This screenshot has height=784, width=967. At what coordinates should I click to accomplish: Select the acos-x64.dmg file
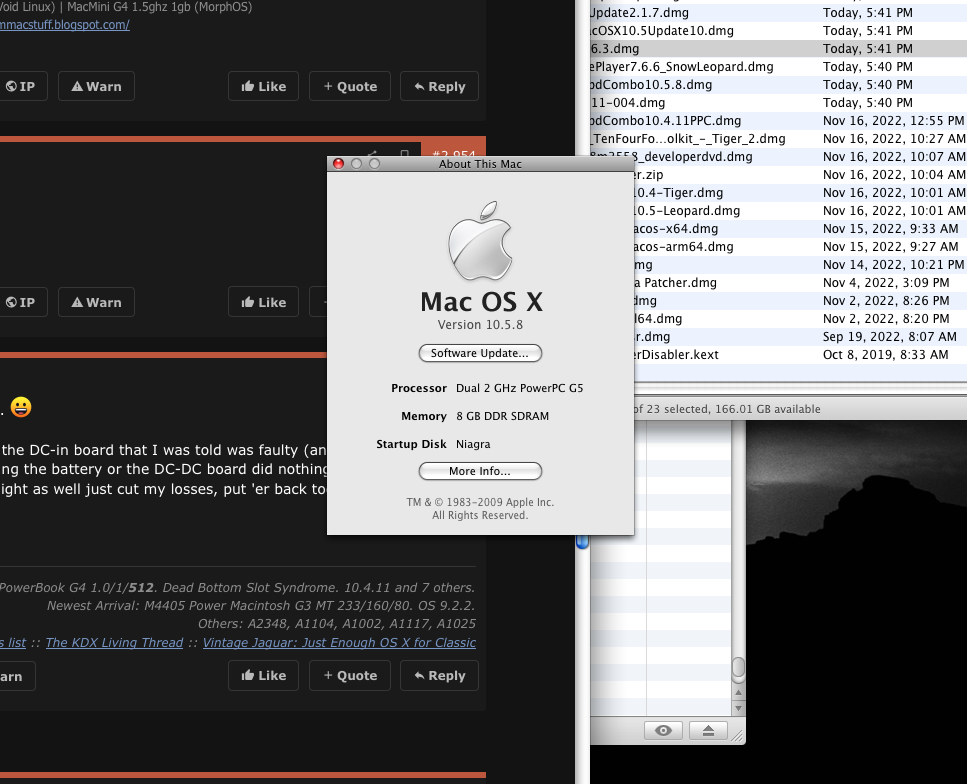tap(800, 229)
